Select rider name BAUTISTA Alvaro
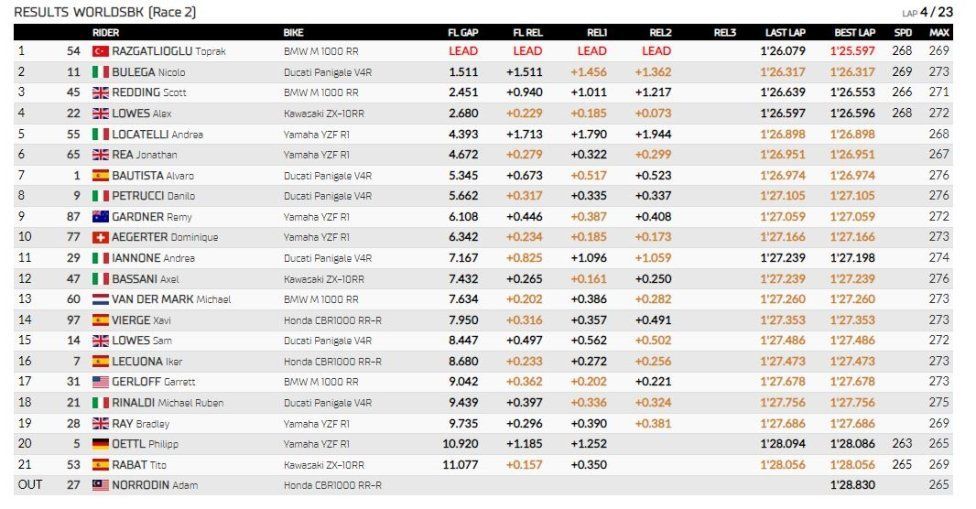The height and width of the screenshot is (509, 976). point(153,175)
